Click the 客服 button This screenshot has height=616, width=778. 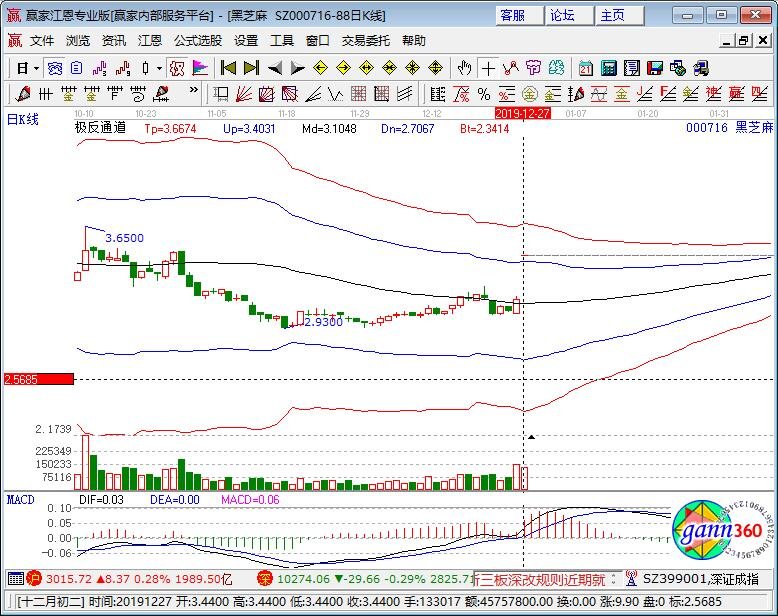point(519,15)
